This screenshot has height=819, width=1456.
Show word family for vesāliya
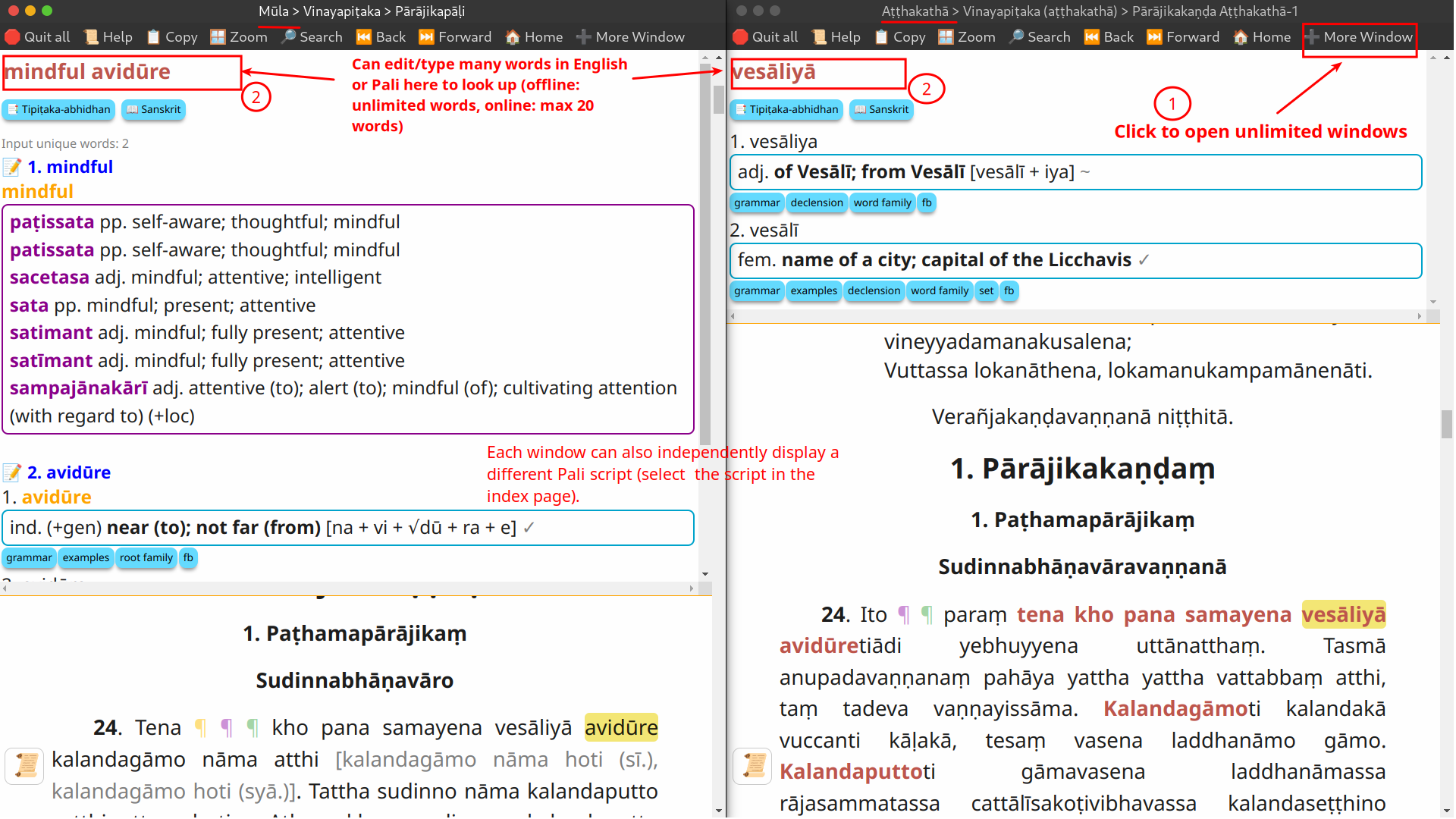point(883,202)
